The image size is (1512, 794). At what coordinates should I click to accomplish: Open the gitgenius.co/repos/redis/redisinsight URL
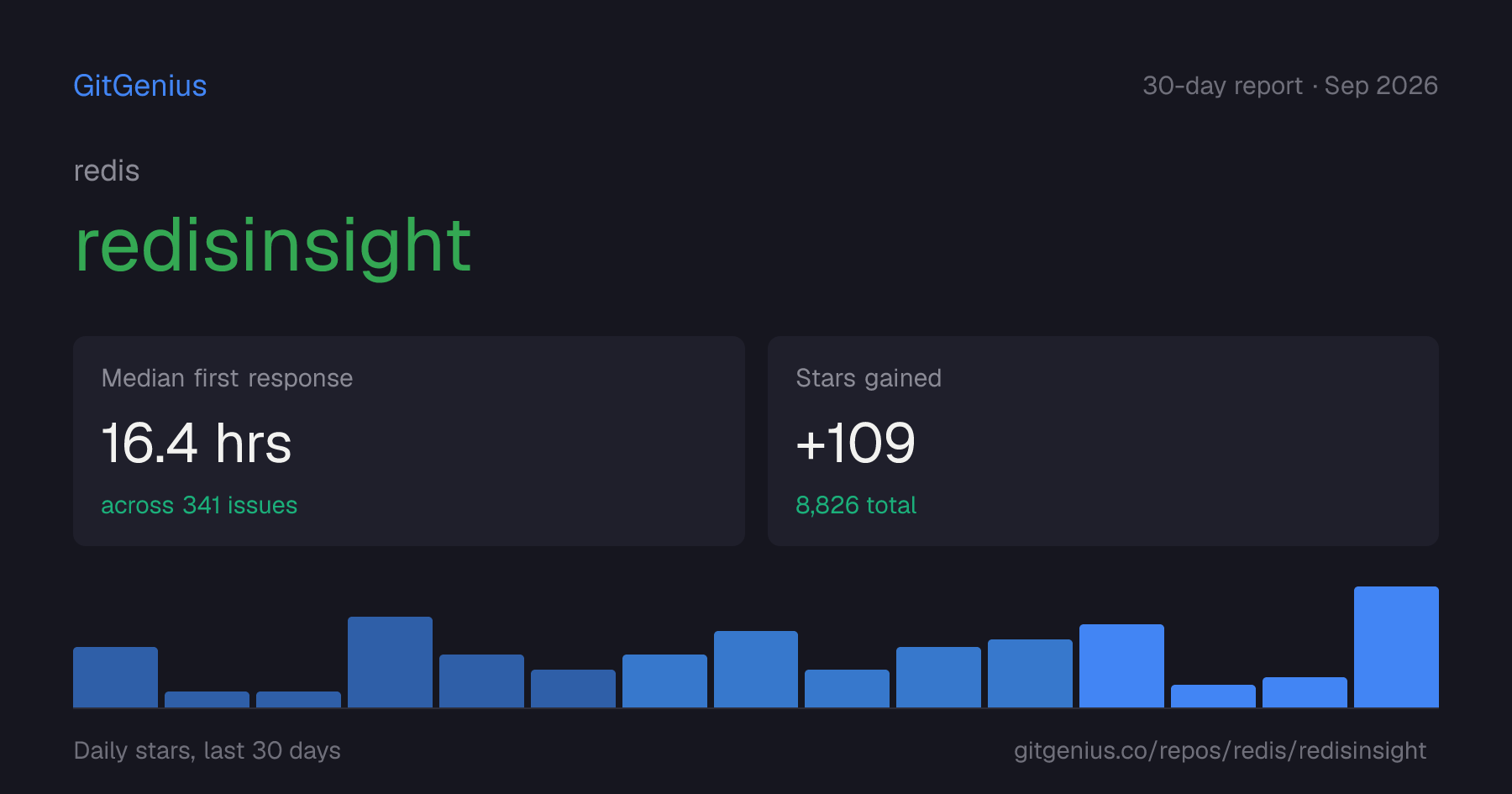1220,750
